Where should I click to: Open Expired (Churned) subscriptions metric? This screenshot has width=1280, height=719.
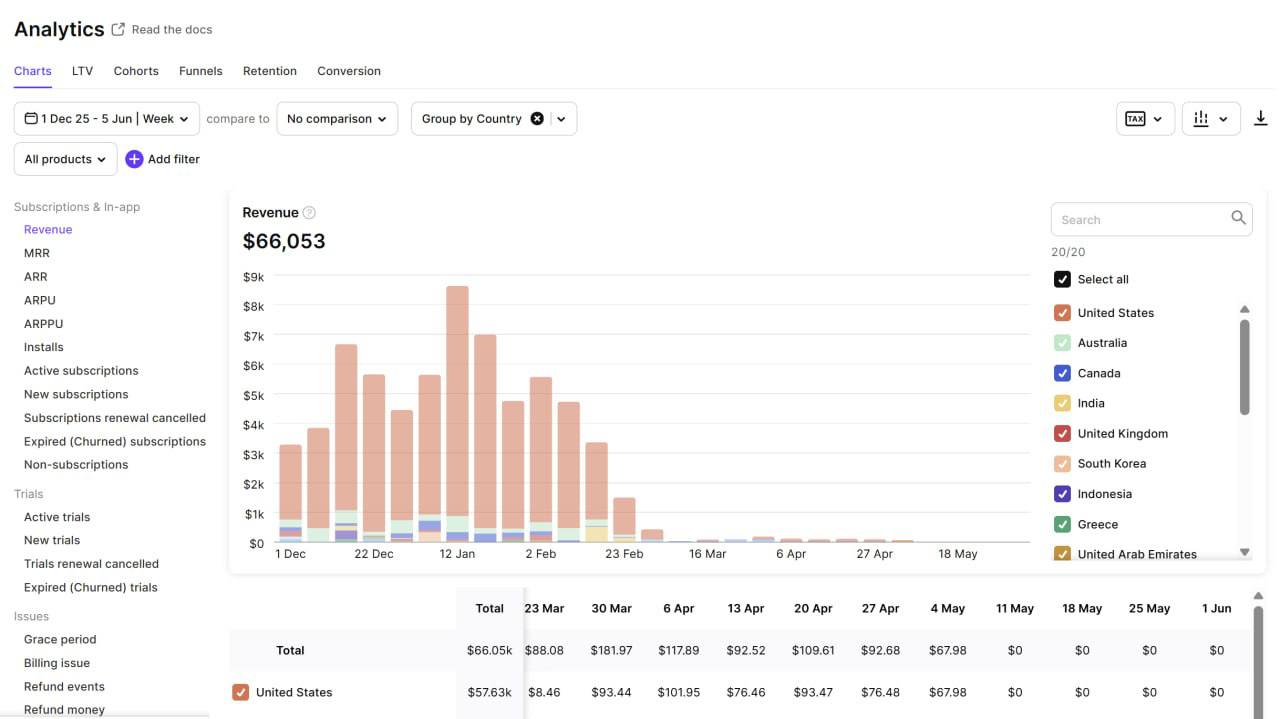[x=115, y=441]
